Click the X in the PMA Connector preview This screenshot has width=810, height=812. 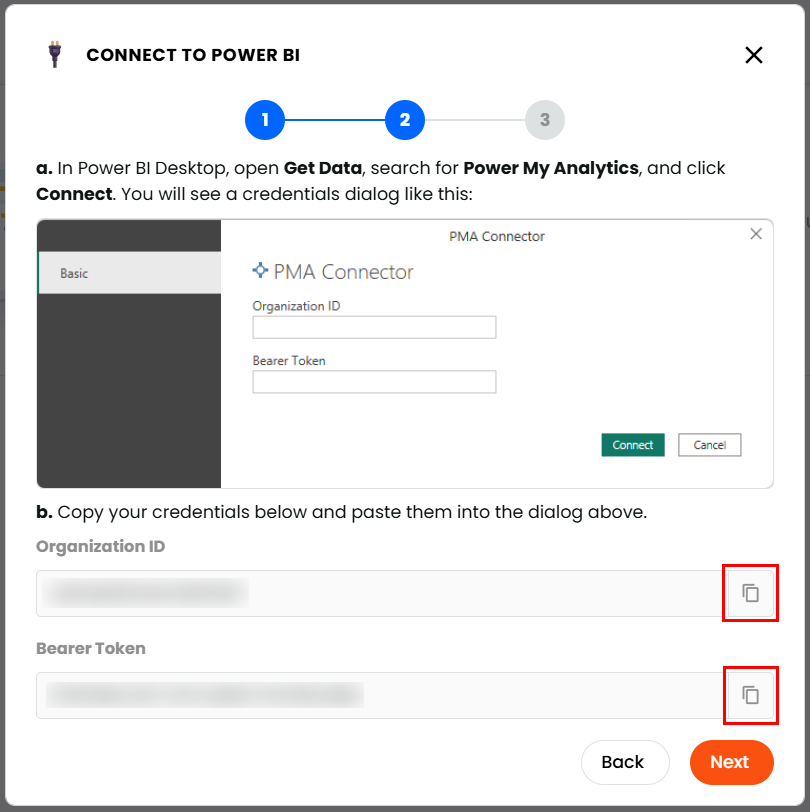point(756,234)
